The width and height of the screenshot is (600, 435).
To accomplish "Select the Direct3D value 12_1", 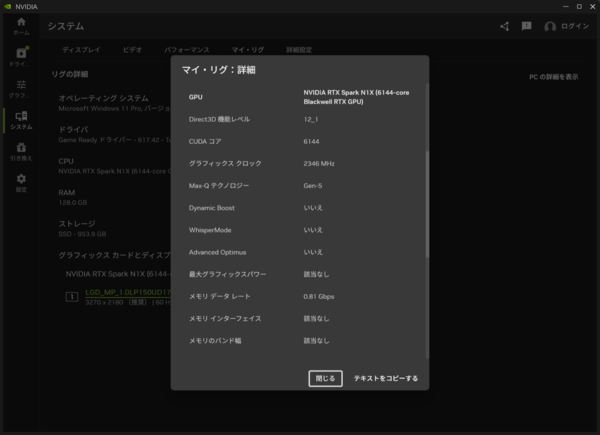I will 311,119.
